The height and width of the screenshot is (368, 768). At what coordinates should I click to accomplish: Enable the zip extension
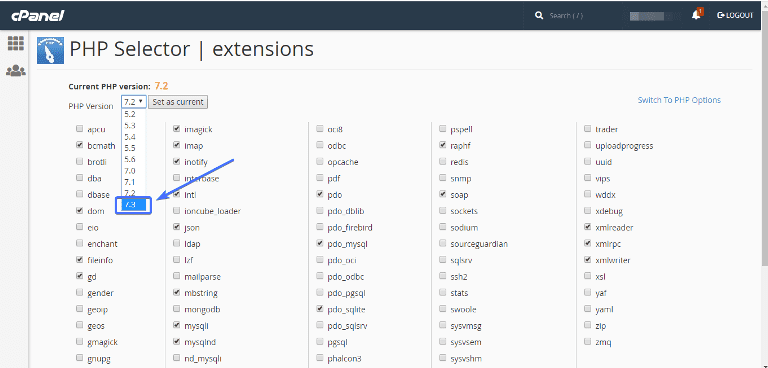587,325
